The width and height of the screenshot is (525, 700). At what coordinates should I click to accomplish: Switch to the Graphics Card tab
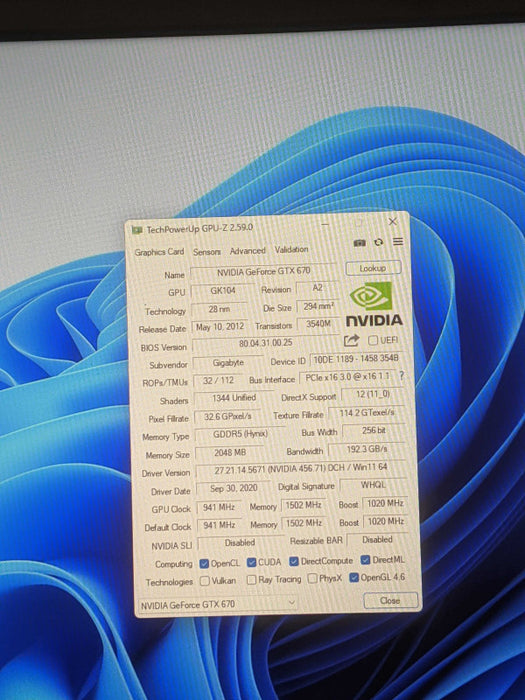point(159,252)
